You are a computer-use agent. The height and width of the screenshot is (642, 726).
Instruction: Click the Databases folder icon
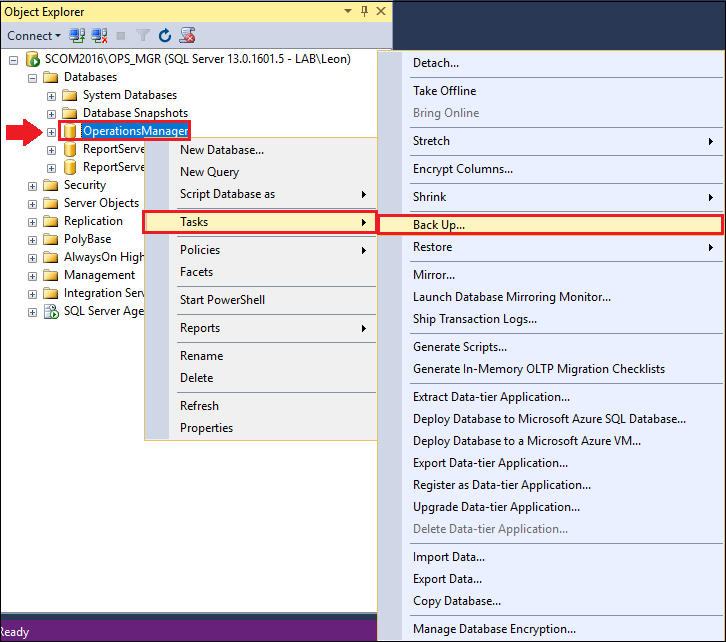50,77
